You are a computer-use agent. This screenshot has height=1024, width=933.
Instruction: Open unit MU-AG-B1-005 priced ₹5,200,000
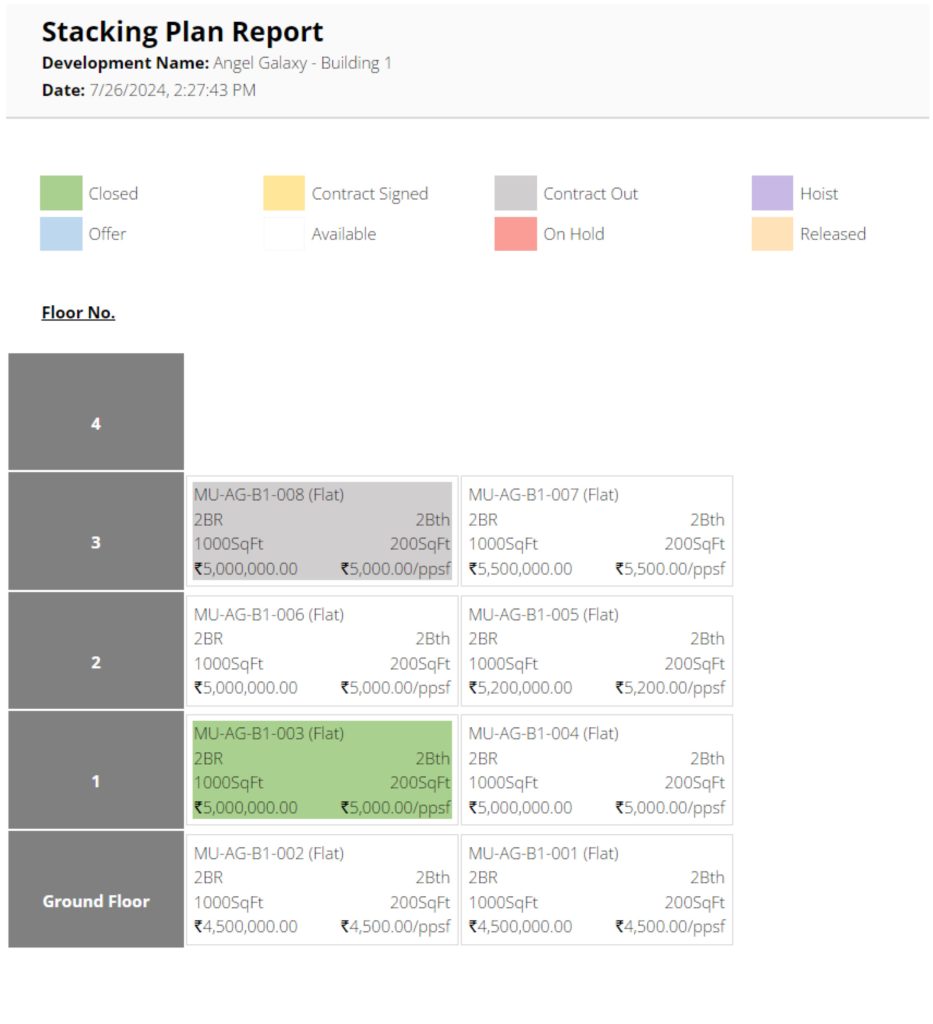pos(596,651)
